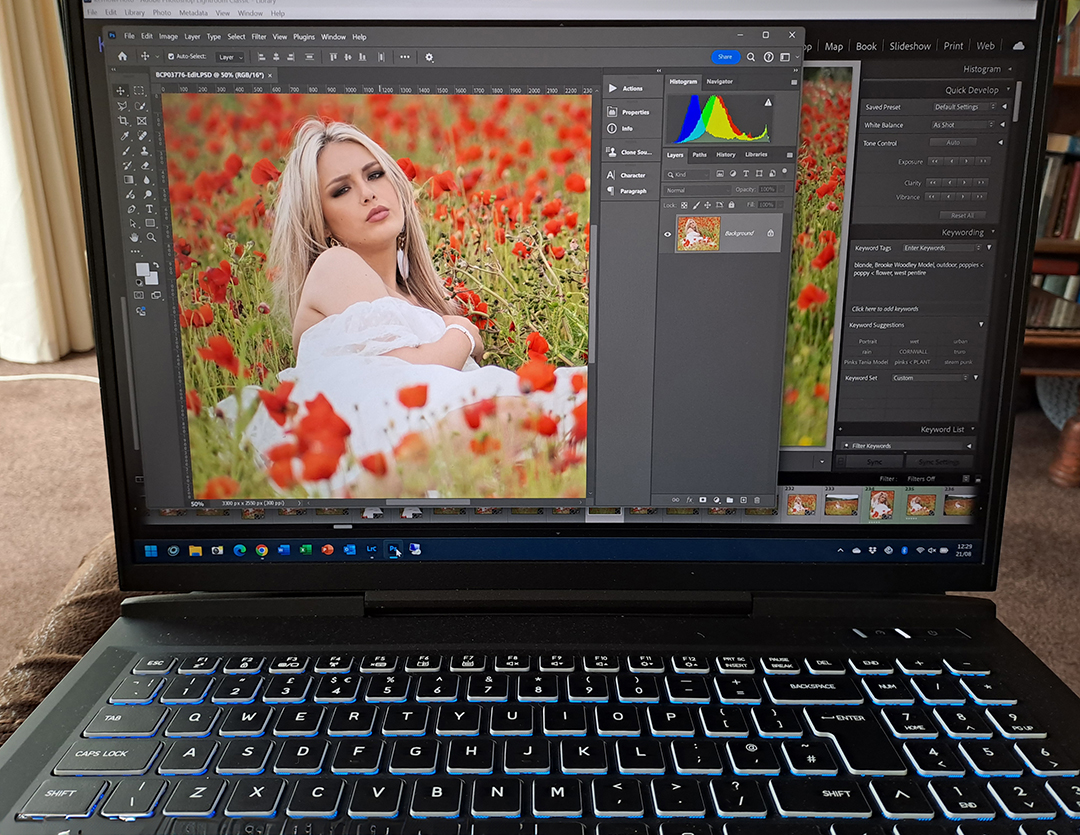Click the Home icon in options bar
Screen dimensions: 1080x835
(x=122, y=56)
